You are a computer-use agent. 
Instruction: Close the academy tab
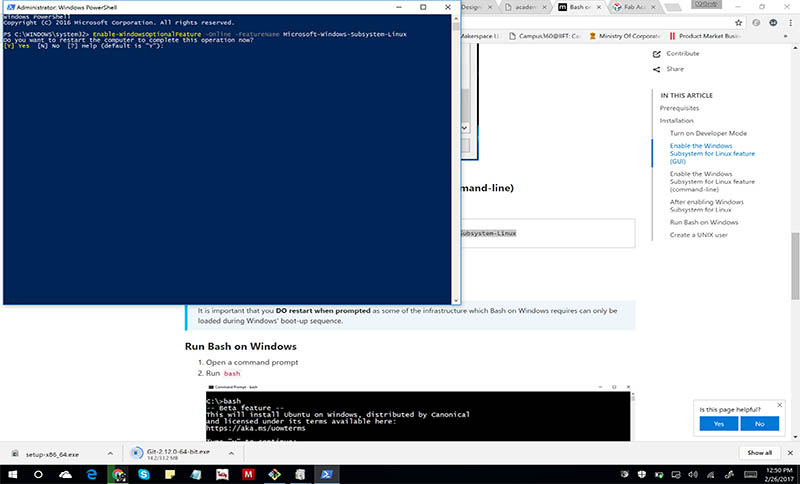click(x=544, y=7)
